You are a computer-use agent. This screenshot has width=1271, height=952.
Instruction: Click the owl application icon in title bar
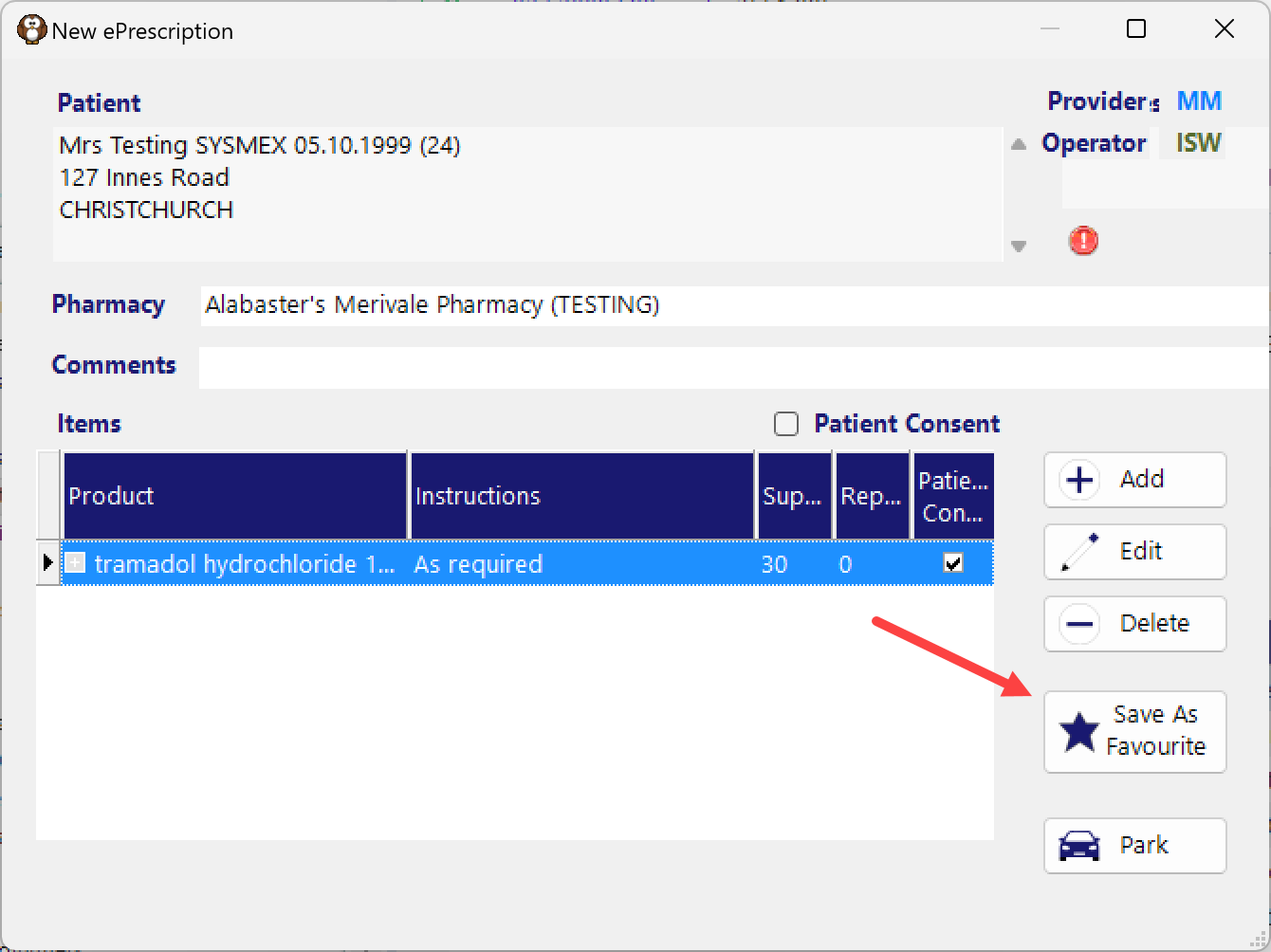tap(32, 29)
